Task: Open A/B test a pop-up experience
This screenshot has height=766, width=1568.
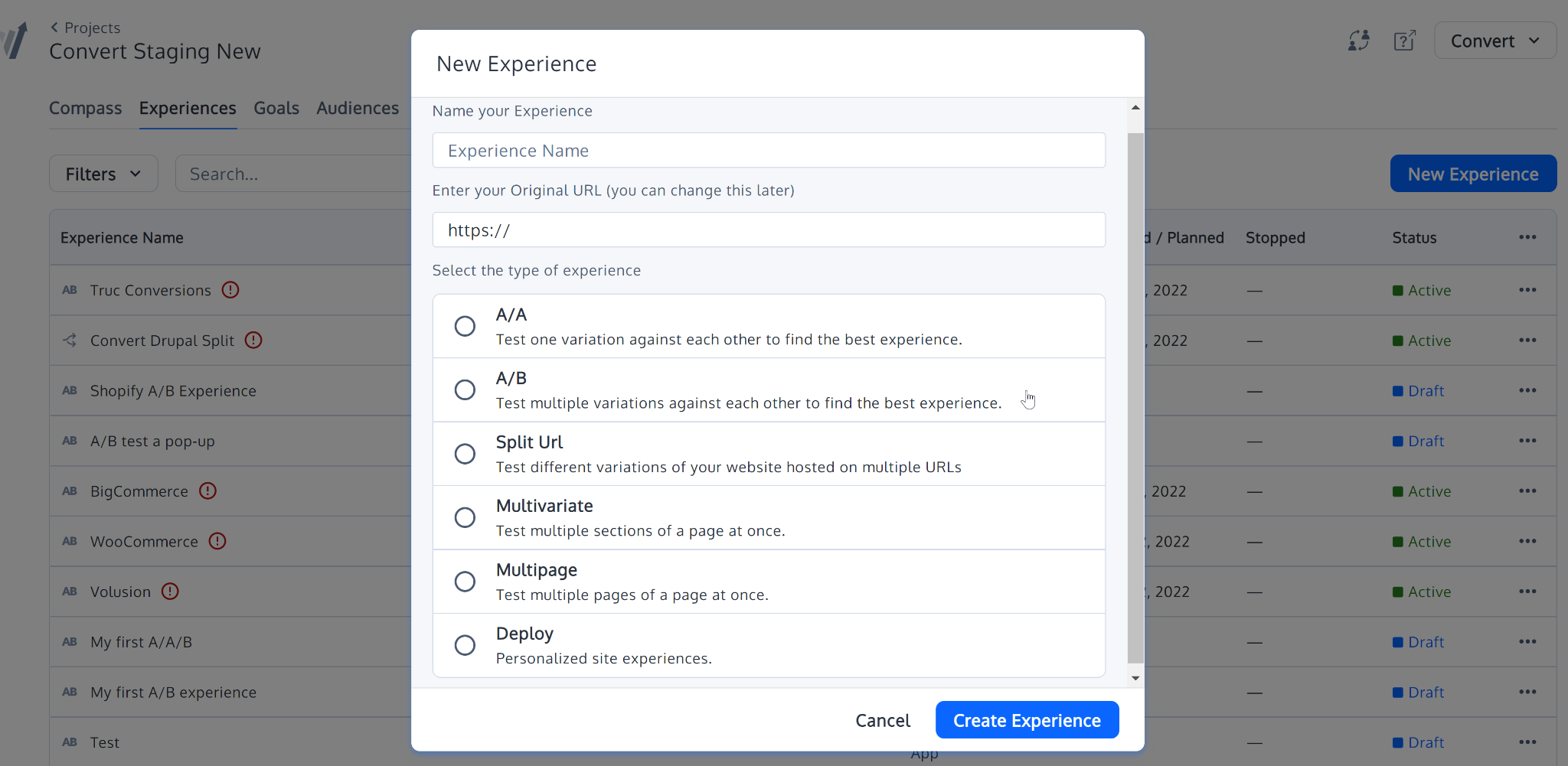Action: [152, 442]
